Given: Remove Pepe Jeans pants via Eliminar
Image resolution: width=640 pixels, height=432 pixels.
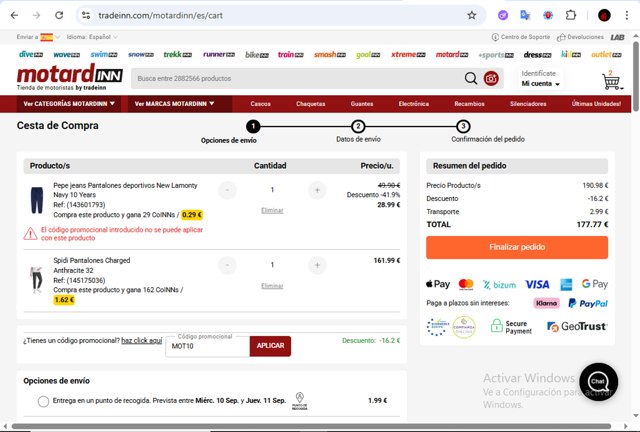Looking at the screenshot, I should (x=272, y=211).
